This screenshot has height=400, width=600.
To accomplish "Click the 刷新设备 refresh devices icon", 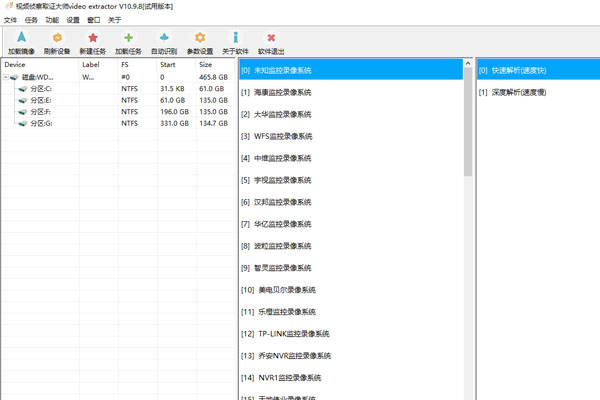I will pyautogui.click(x=57, y=37).
